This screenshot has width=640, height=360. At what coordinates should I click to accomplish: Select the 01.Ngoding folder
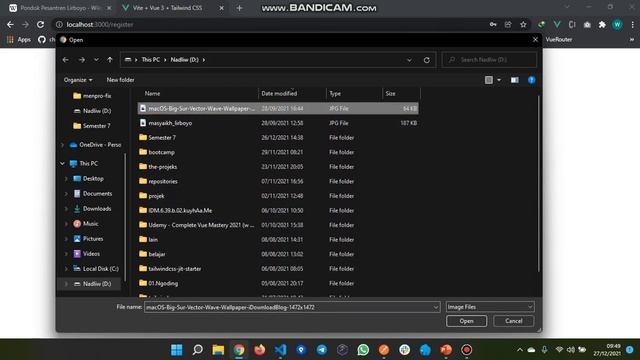click(x=278, y=283)
